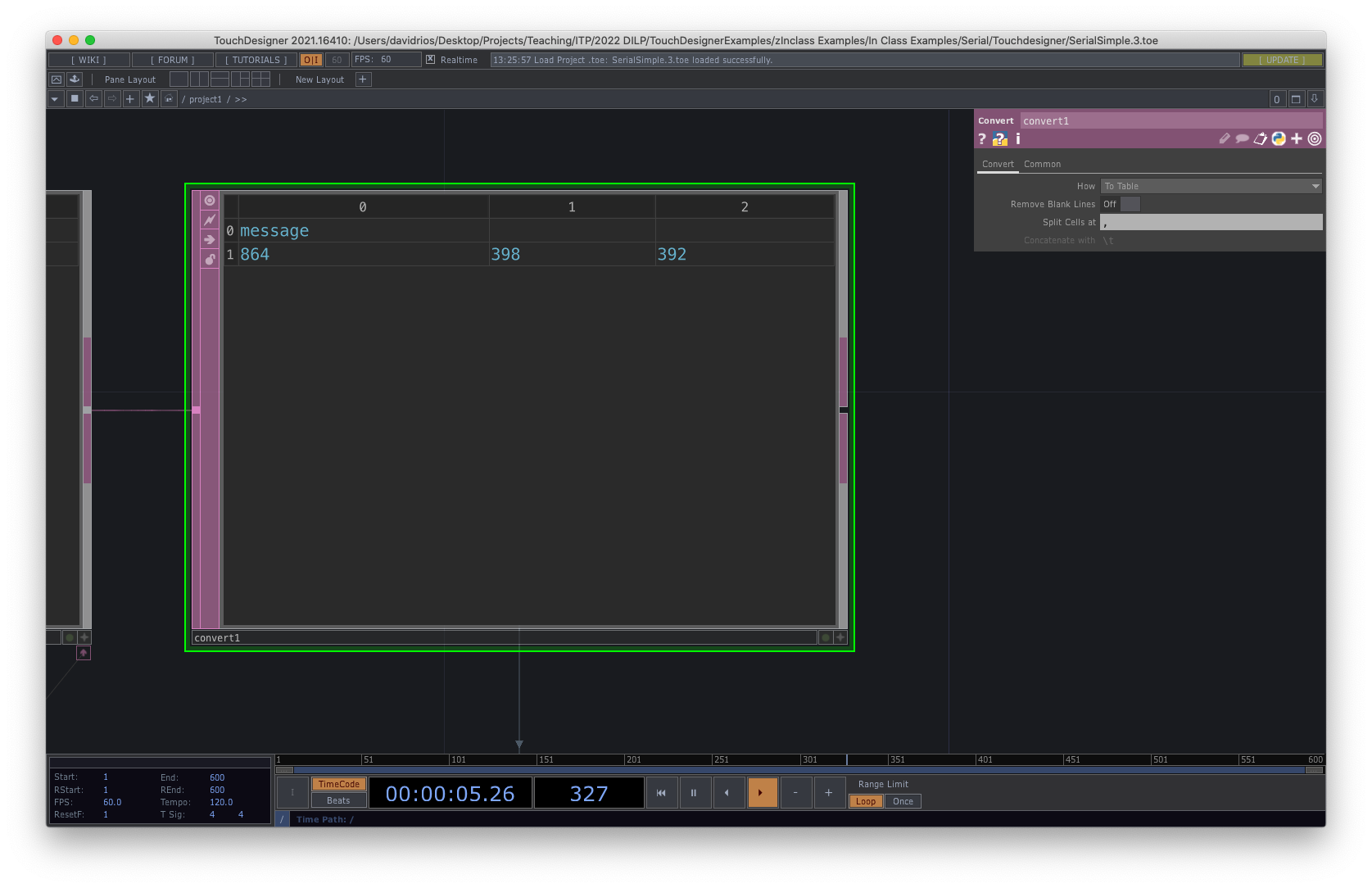The image size is (1372, 888).
Task: Click the pane number 0 button
Action: pyautogui.click(x=1277, y=99)
